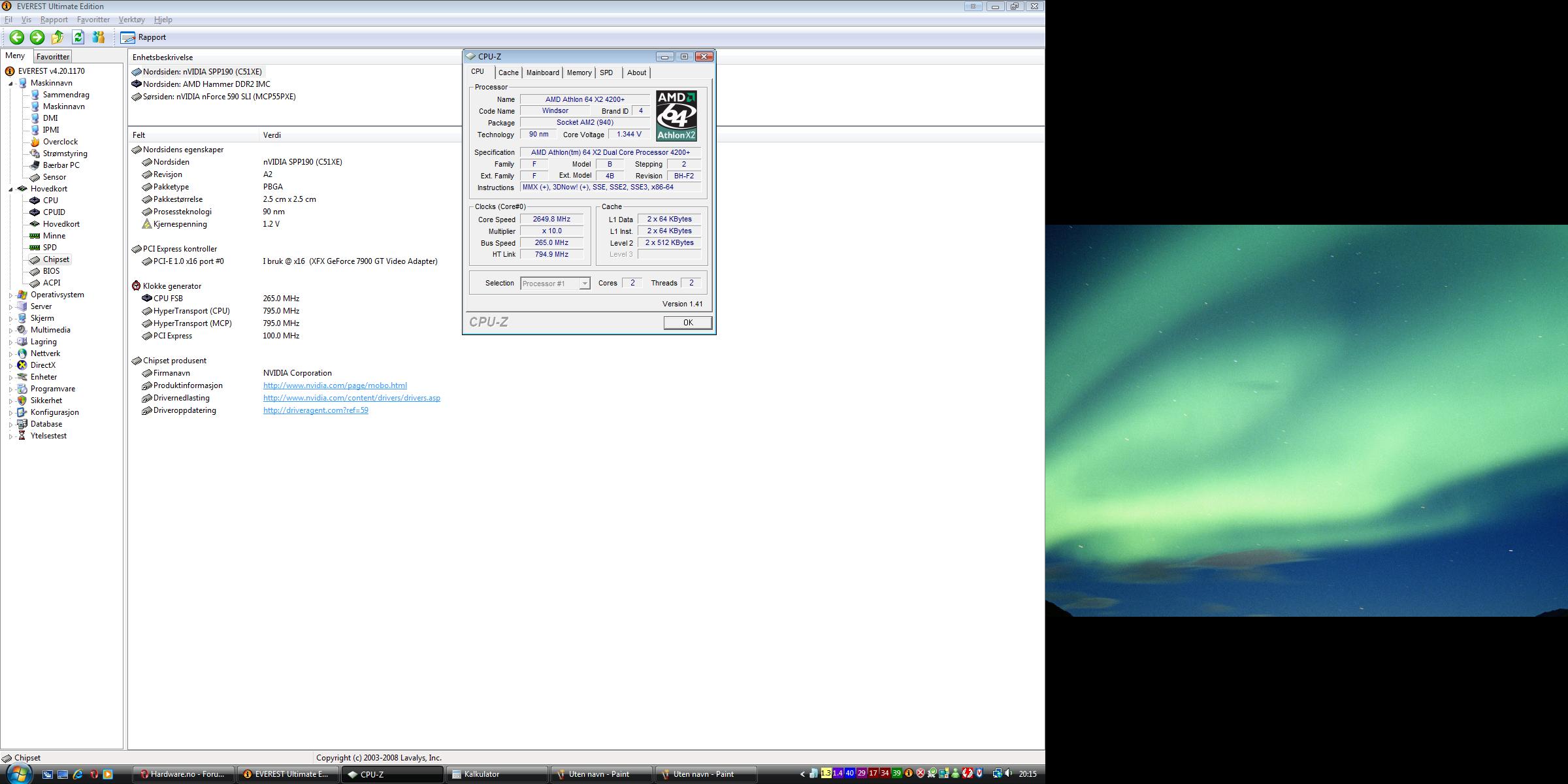Viewport: 1568px width, 784px height.
Task: Switch to Hardware.no forum taskbar button
Action: [x=184, y=774]
